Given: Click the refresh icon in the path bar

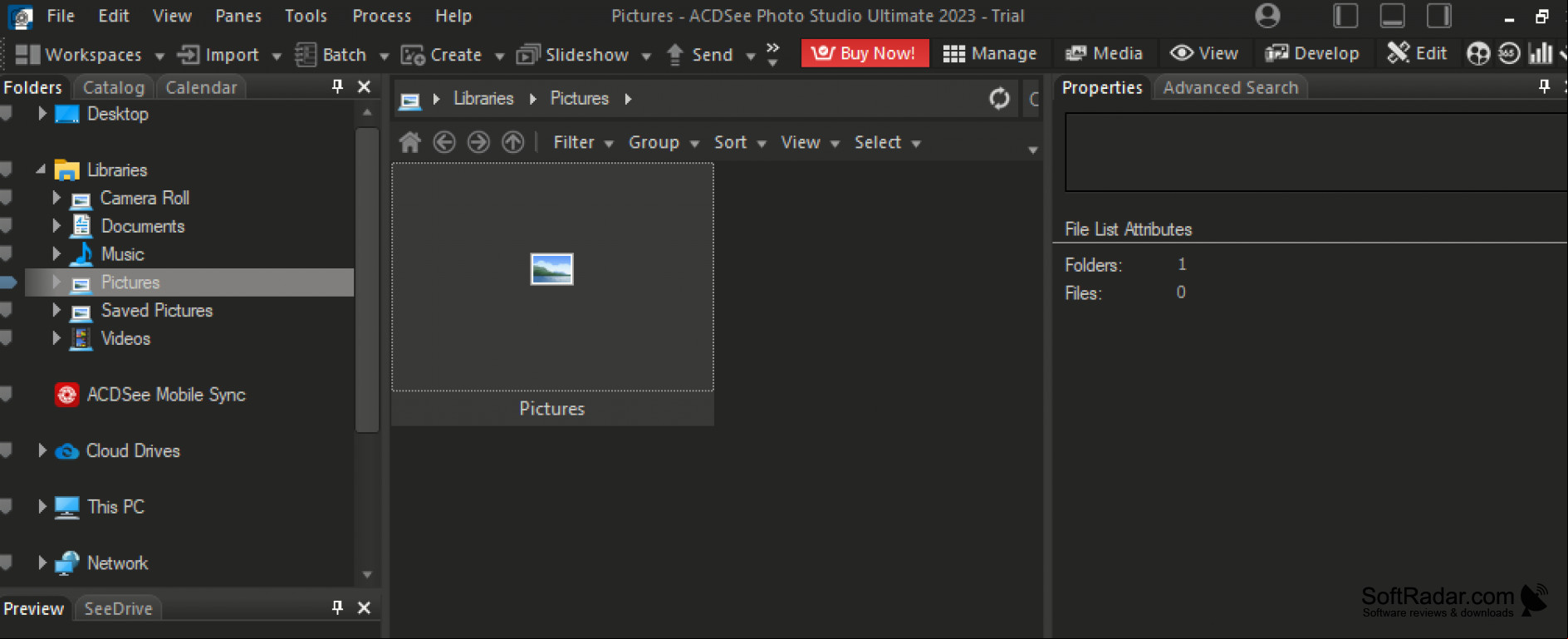Looking at the screenshot, I should pyautogui.click(x=999, y=99).
